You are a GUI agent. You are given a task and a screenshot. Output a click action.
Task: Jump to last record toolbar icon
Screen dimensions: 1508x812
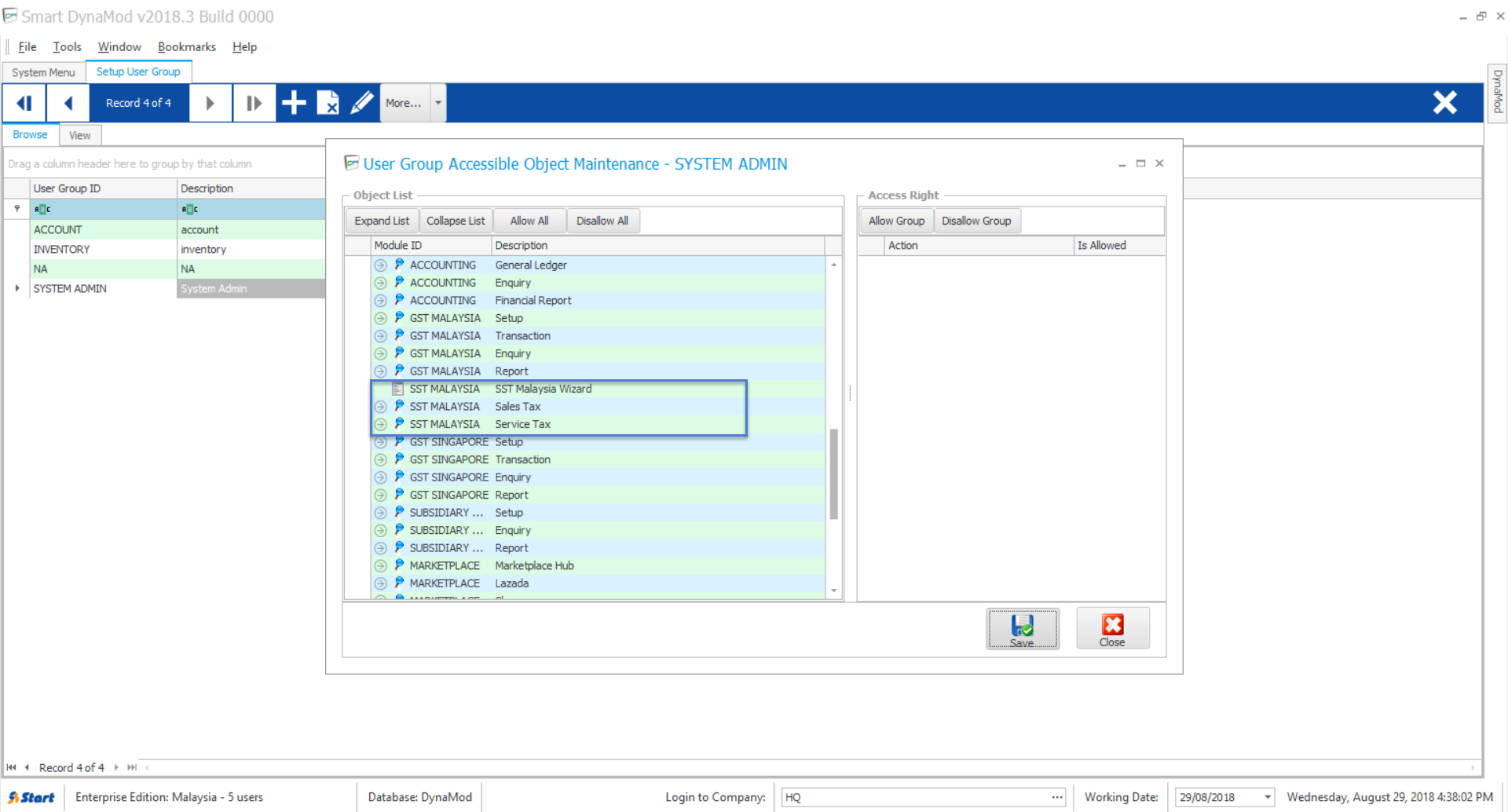(254, 103)
